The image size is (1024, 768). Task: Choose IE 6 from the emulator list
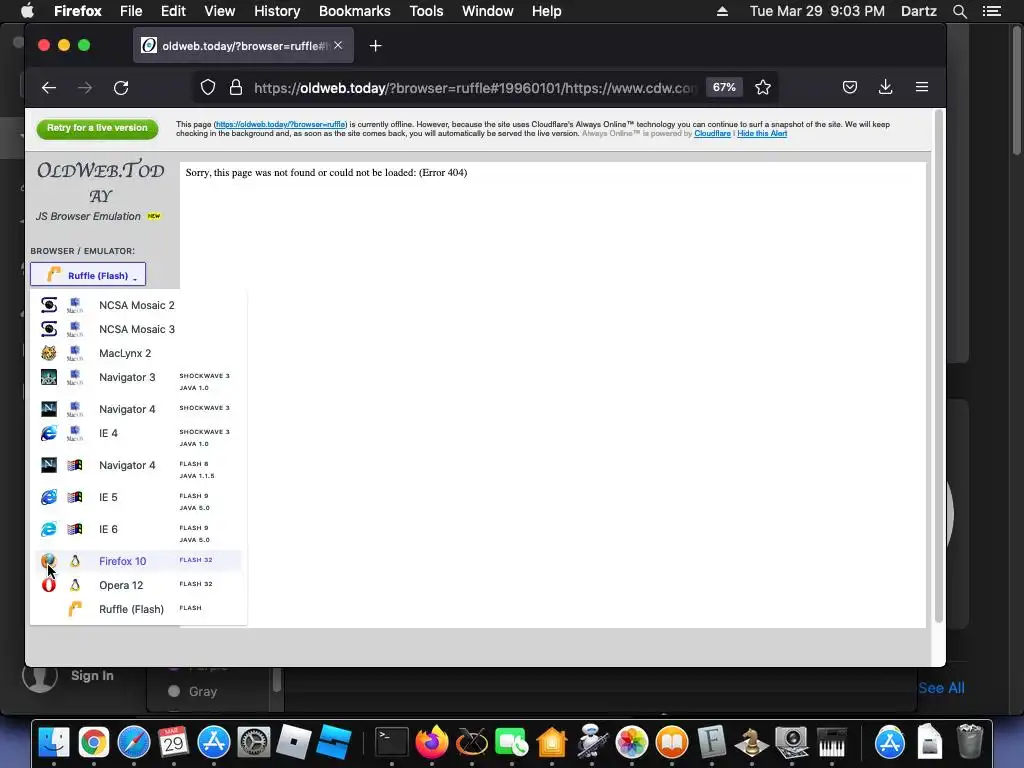[138, 533]
